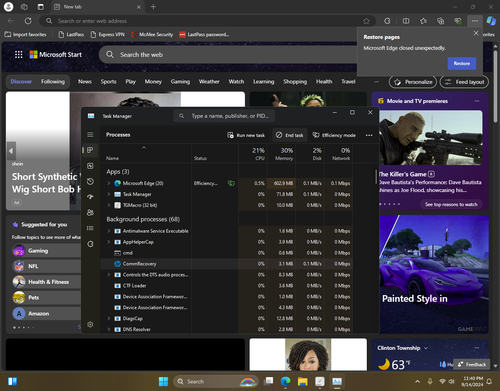This screenshot has height=391, width=500.
Task: Open Details icon in Task Manager sidebar
Action: [90, 228]
